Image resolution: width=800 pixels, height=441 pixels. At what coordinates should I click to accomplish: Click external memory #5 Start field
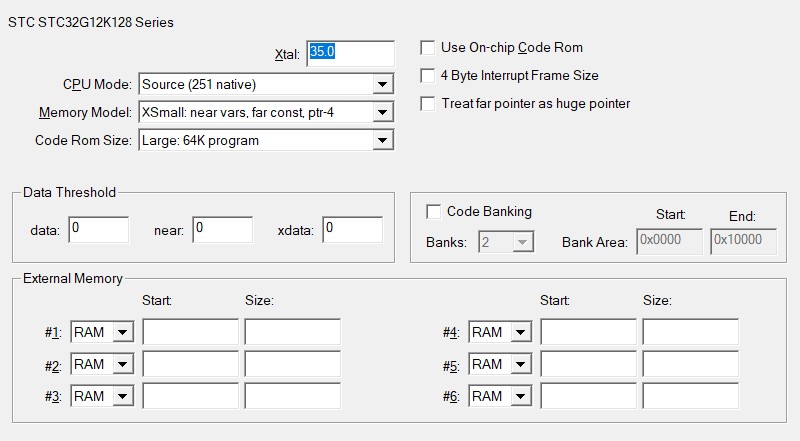point(588,364)
